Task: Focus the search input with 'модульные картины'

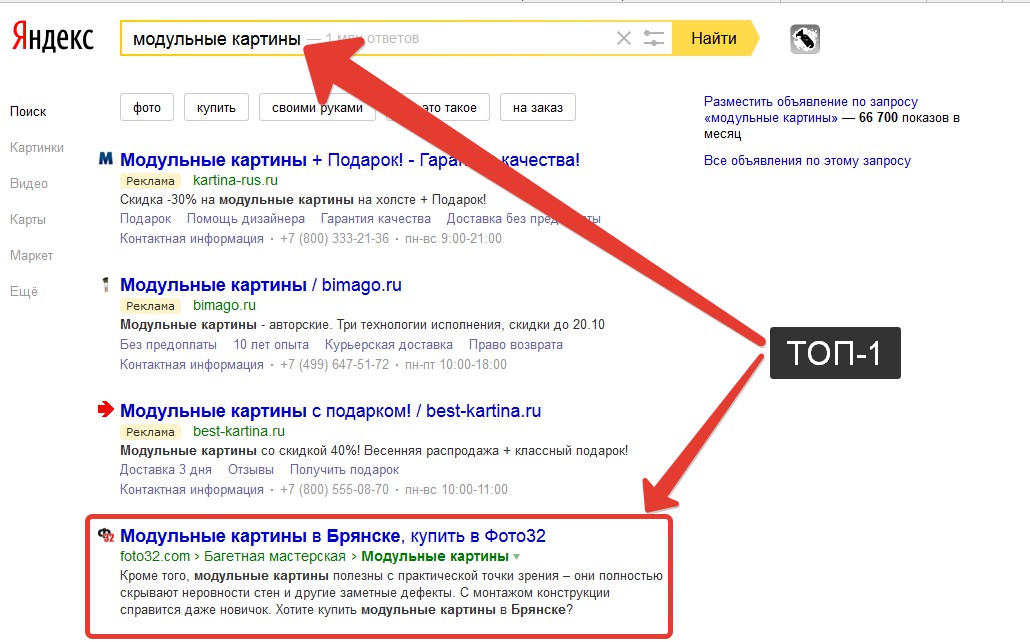Action: point(368,38)
